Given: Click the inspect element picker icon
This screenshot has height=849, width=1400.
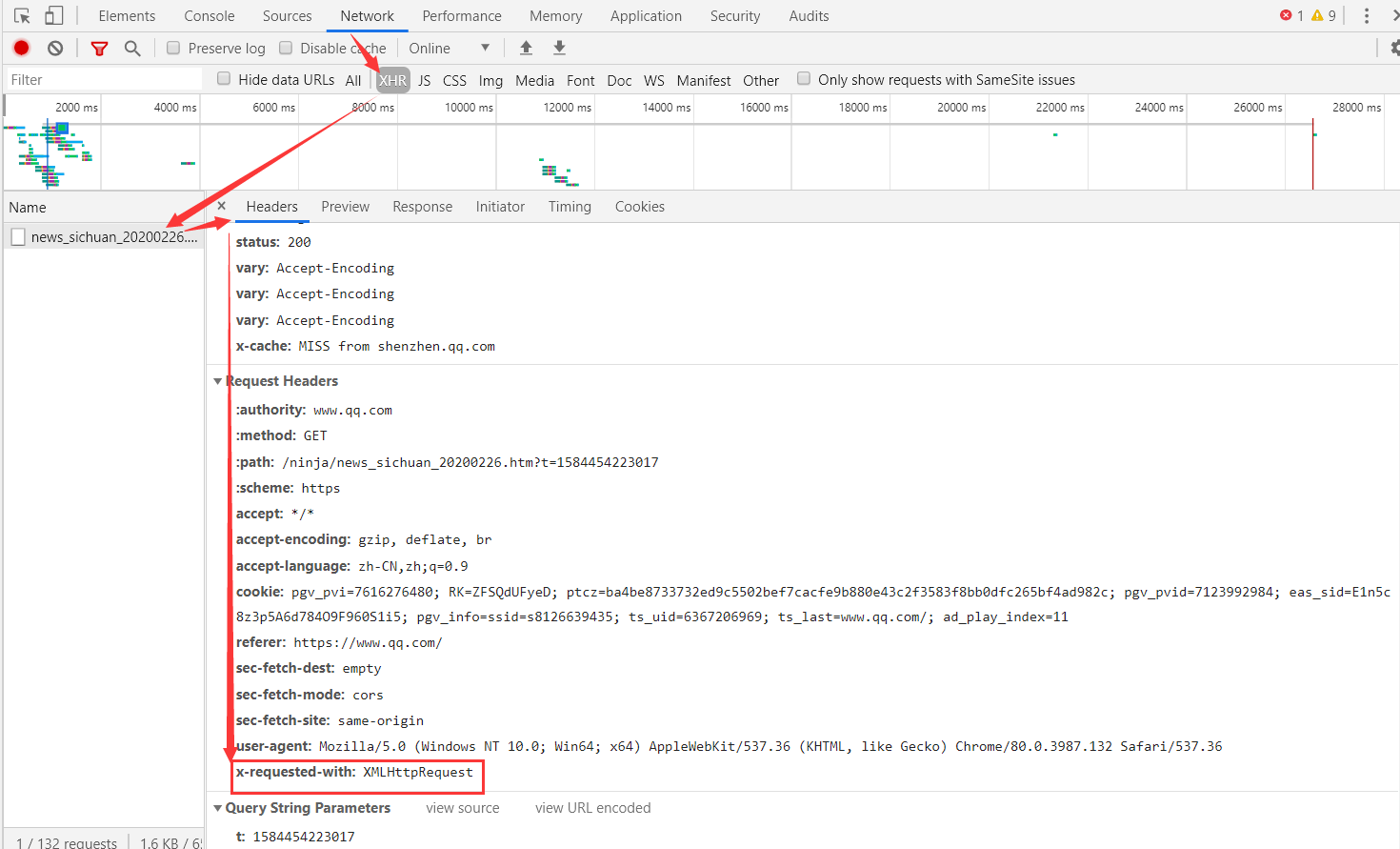Looking at the screenshot, I should 22,16.
